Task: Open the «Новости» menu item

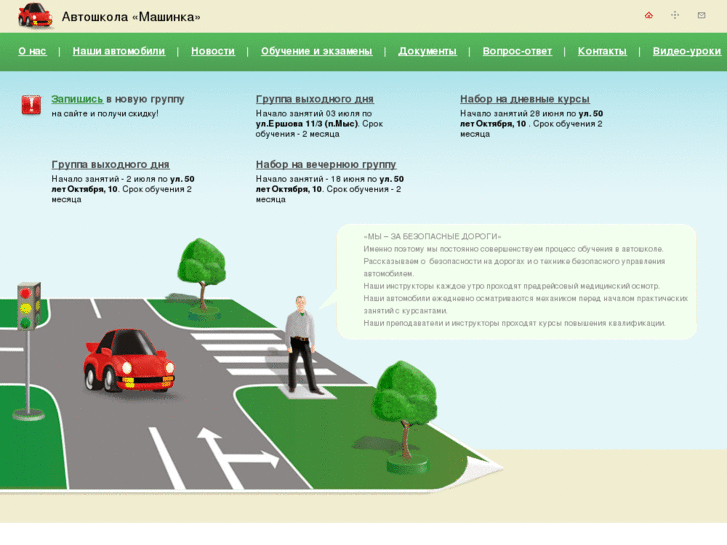Action: 213,51
